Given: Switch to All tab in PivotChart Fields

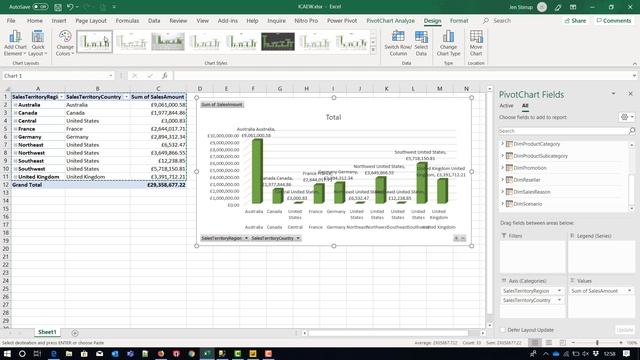Looking at the screenshot, I should (x=525, y=106).
